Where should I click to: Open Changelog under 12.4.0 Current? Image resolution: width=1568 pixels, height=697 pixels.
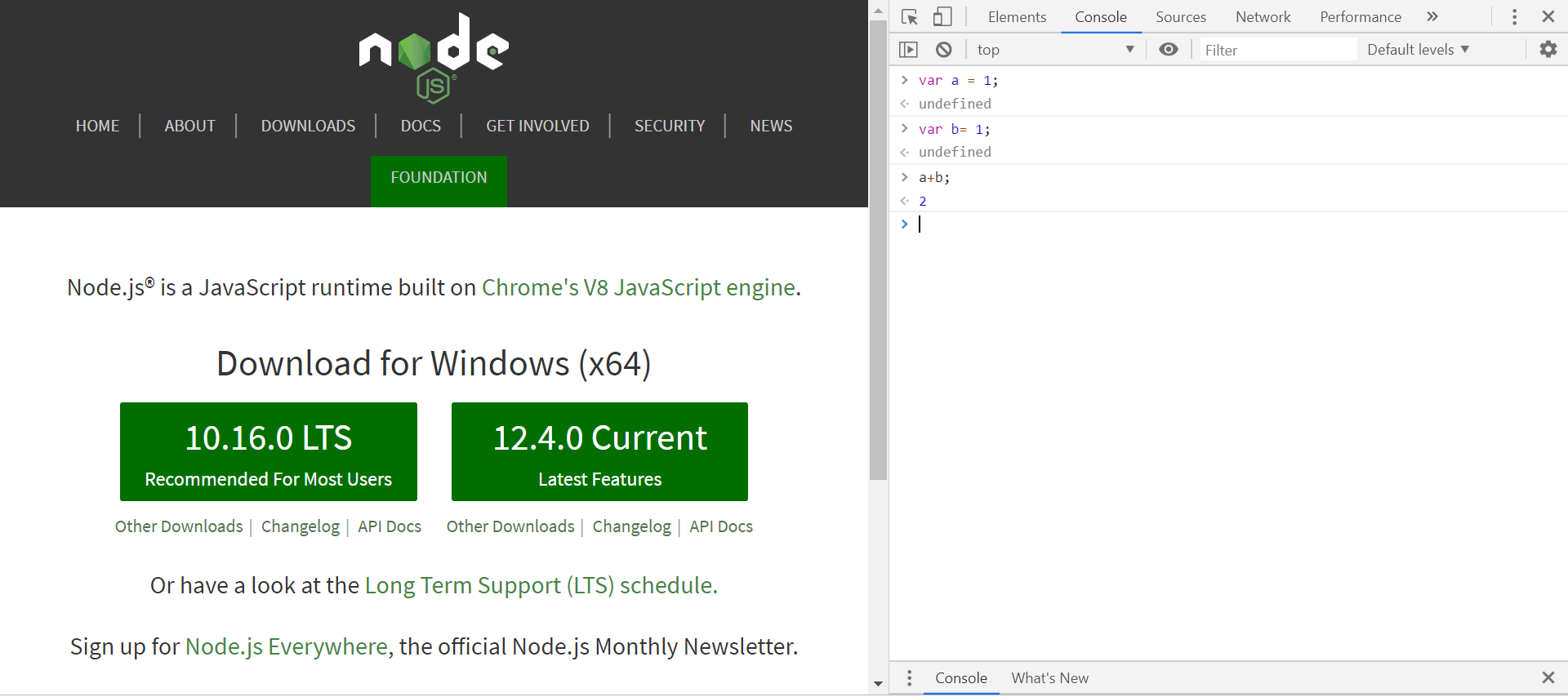(x=632, y=526)
